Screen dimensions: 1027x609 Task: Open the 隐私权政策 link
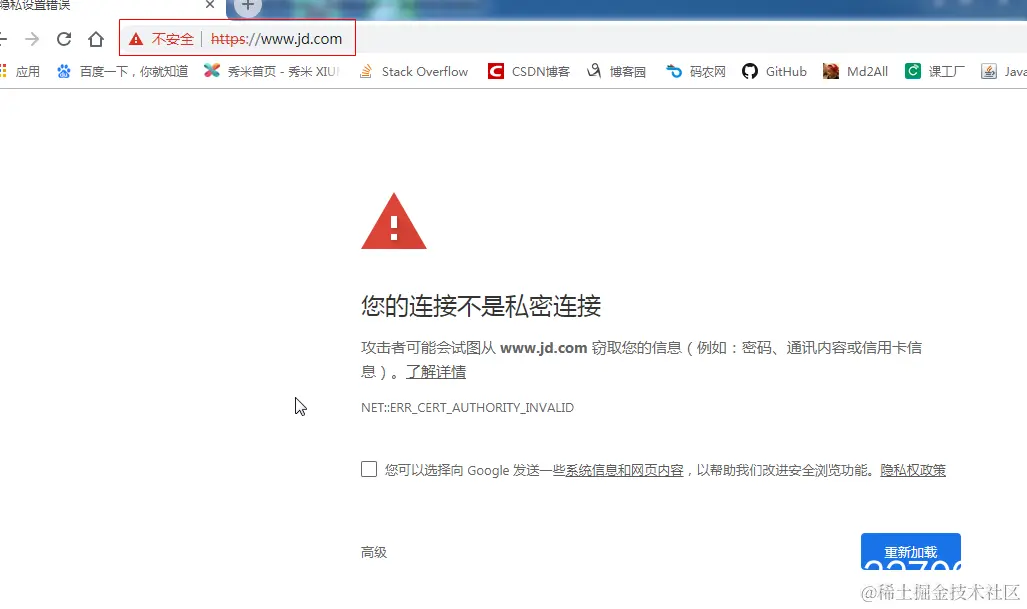(x=911, y=469)
